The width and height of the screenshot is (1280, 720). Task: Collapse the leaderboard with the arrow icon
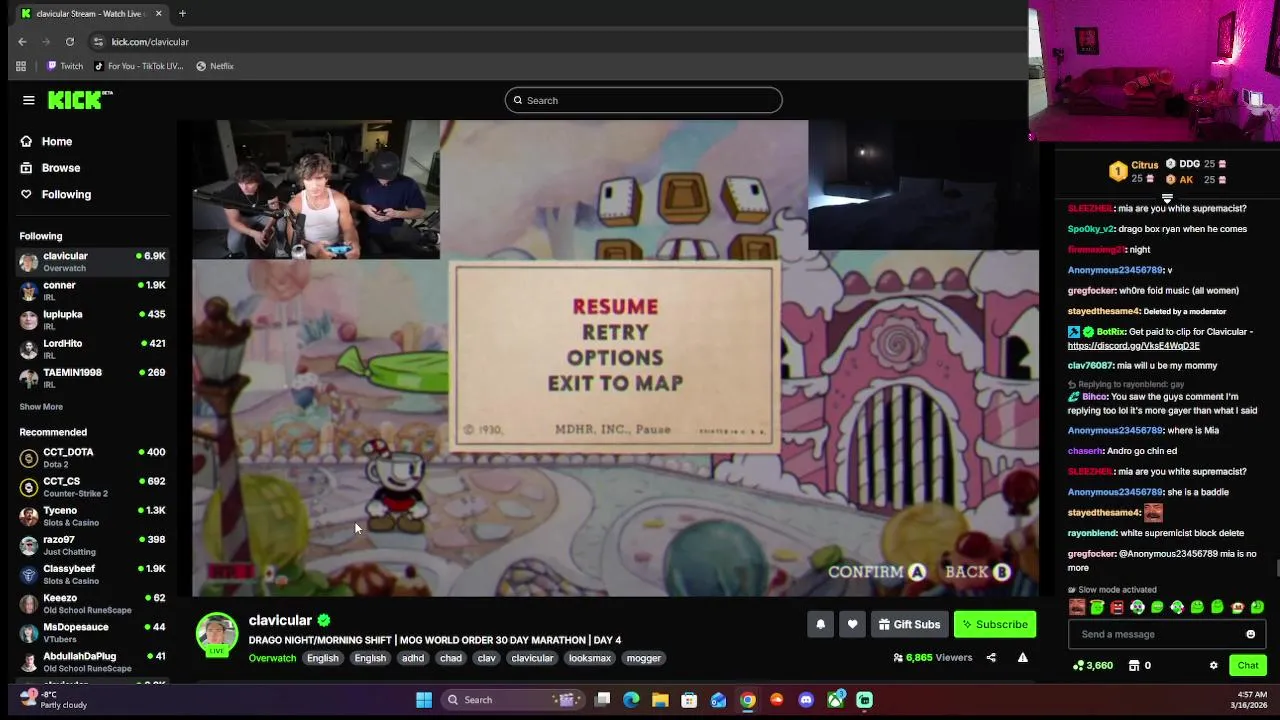(1167, 199)
